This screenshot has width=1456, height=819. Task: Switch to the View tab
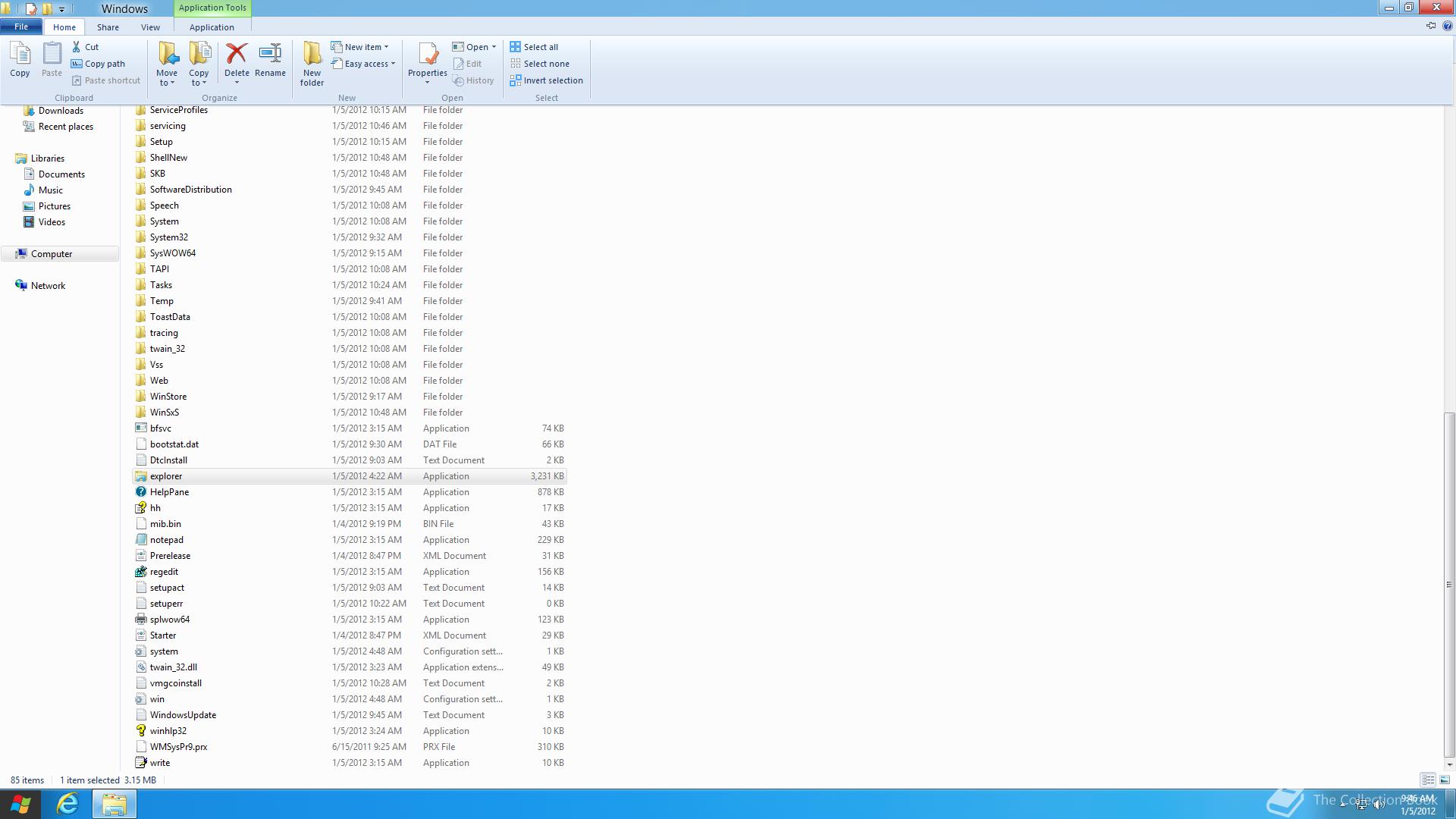[x=150, y=27]
